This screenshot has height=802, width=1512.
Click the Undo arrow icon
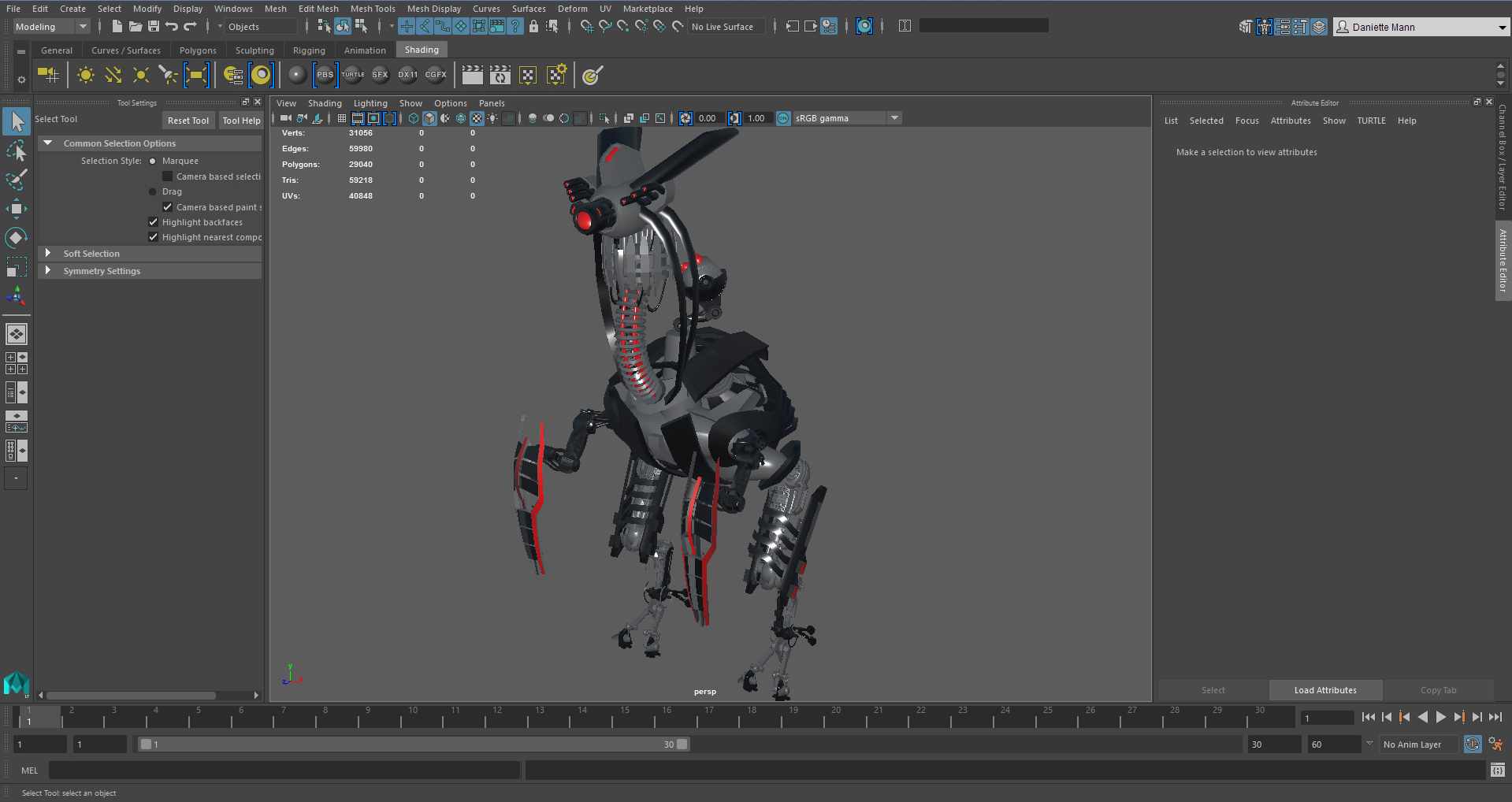click(x=172, y=27)
